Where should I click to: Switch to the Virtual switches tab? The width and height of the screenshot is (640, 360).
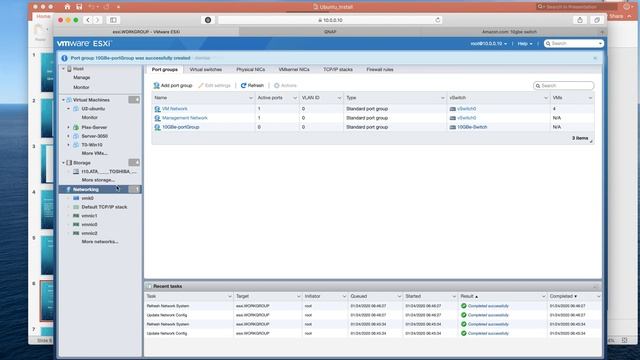click(206, 70)
